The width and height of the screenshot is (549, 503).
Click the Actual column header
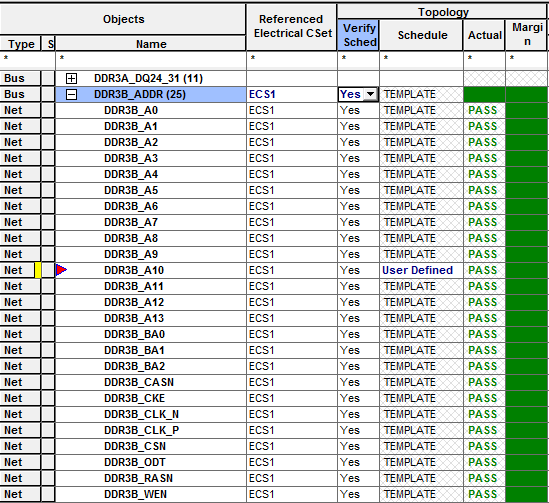point(484,35)
